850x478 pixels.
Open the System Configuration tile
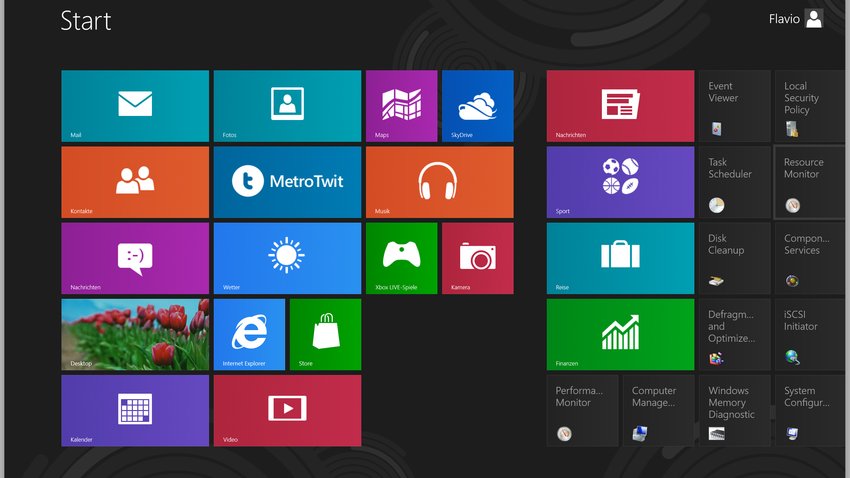pos(810,411)
